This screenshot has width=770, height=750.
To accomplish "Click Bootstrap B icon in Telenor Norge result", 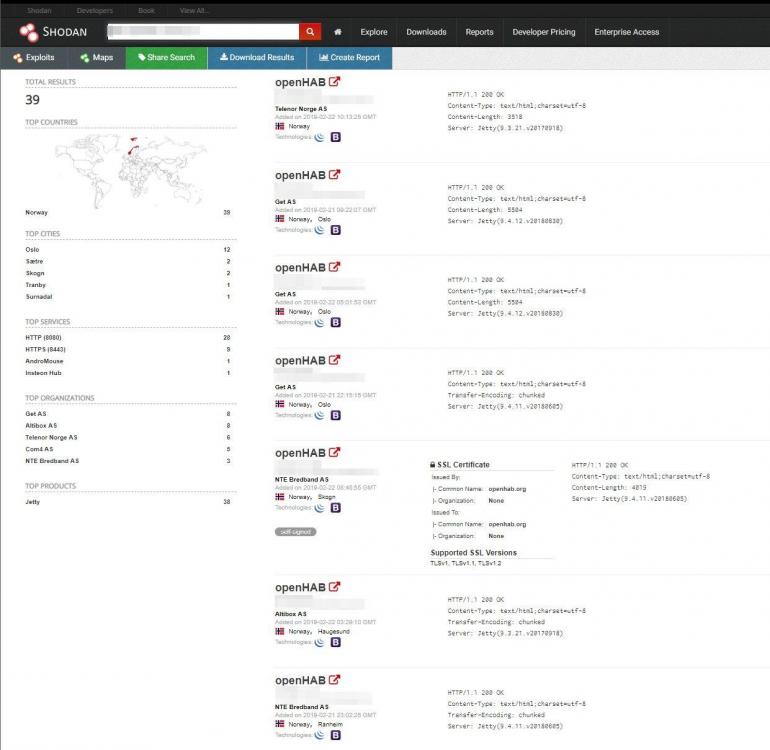I will (x=335, y=137).
